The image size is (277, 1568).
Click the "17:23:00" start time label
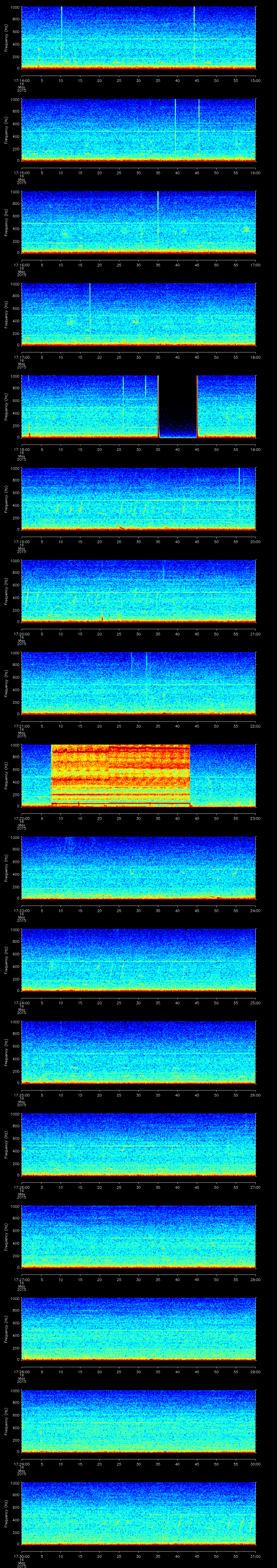21,910
